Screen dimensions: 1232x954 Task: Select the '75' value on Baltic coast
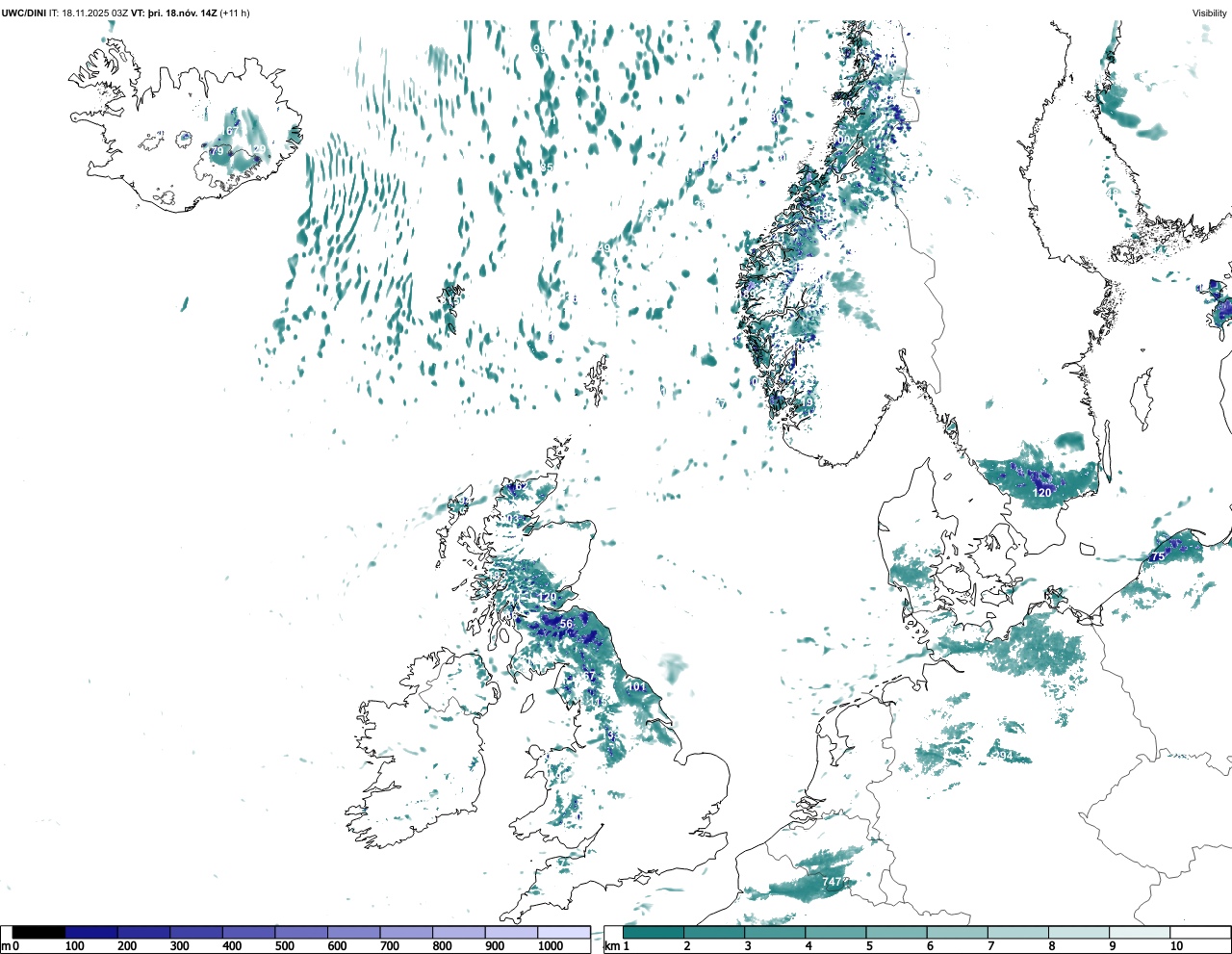pos(1158,556)
